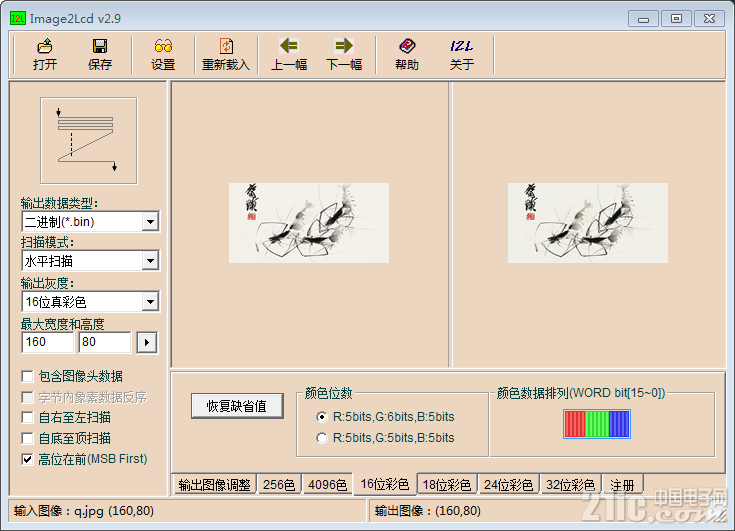The width and height of the screenshot is (735, 531).
Task: Expand 扫描模式 dropdown showing 水平扫描
Action: (150, 261)
